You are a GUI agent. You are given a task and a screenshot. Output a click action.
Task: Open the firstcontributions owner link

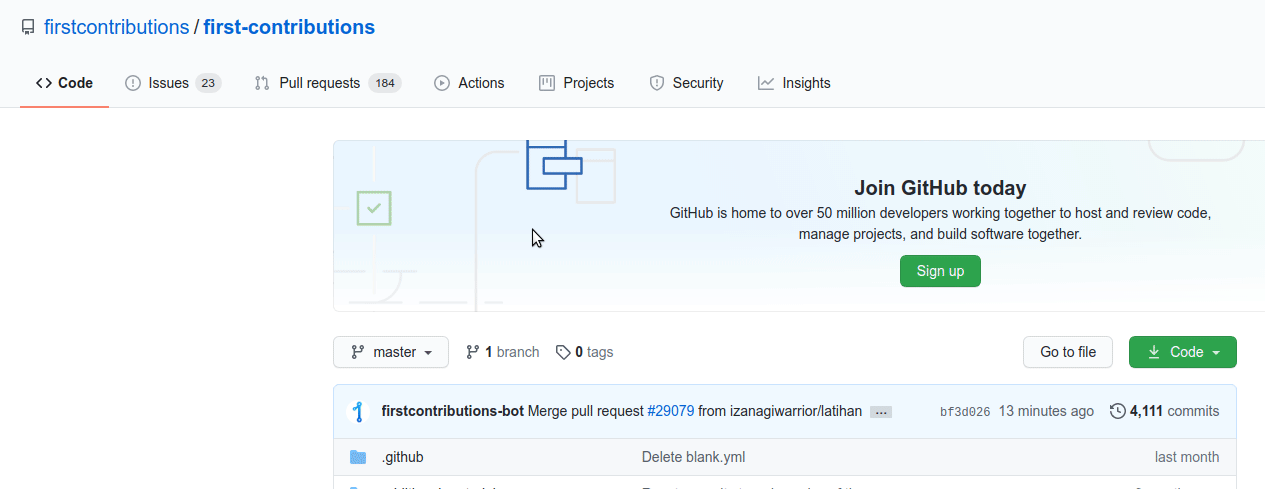pos(116,27)
